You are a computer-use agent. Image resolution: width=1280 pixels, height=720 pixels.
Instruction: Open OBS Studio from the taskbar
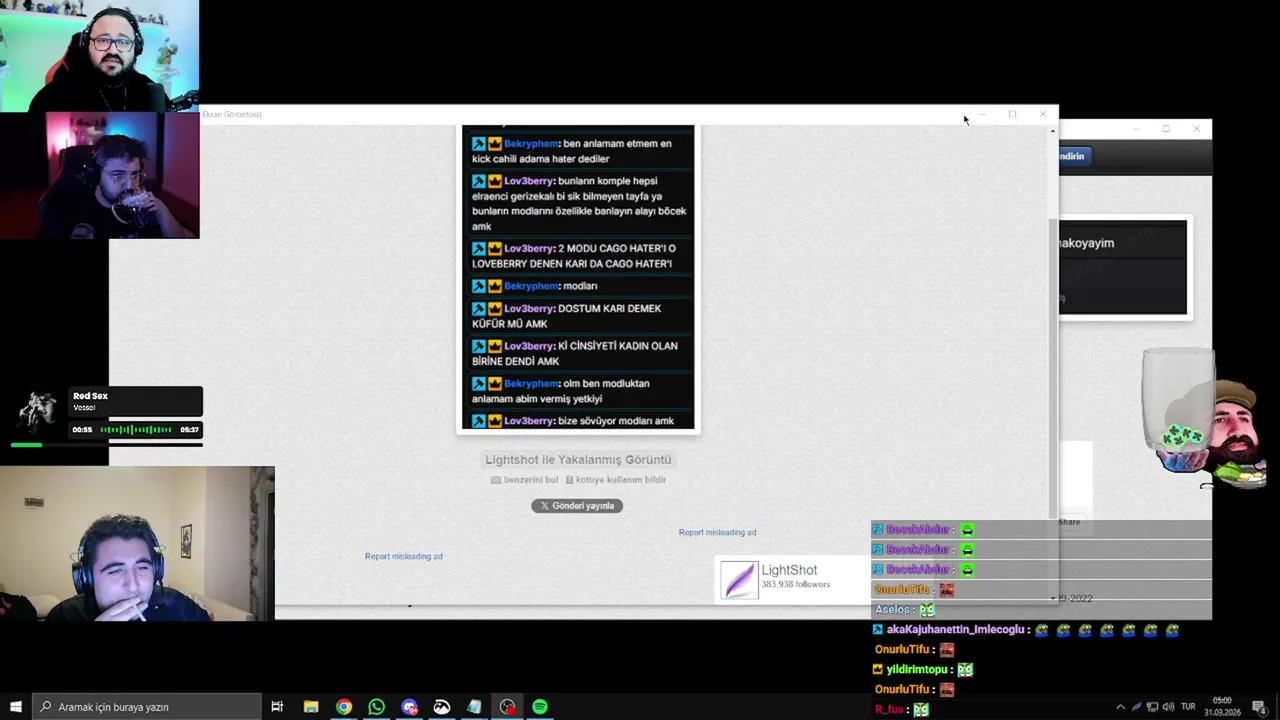[507, 707]
